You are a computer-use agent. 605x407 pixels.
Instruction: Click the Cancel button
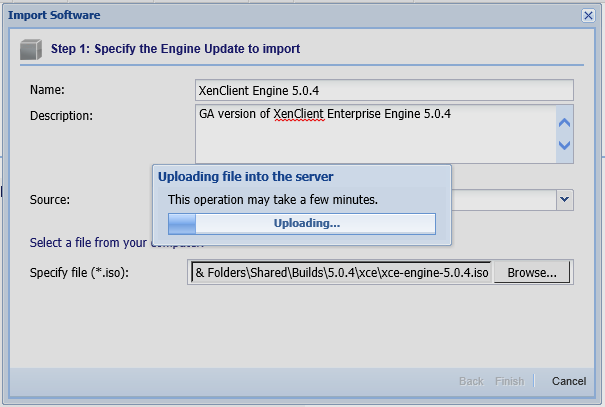568,381
